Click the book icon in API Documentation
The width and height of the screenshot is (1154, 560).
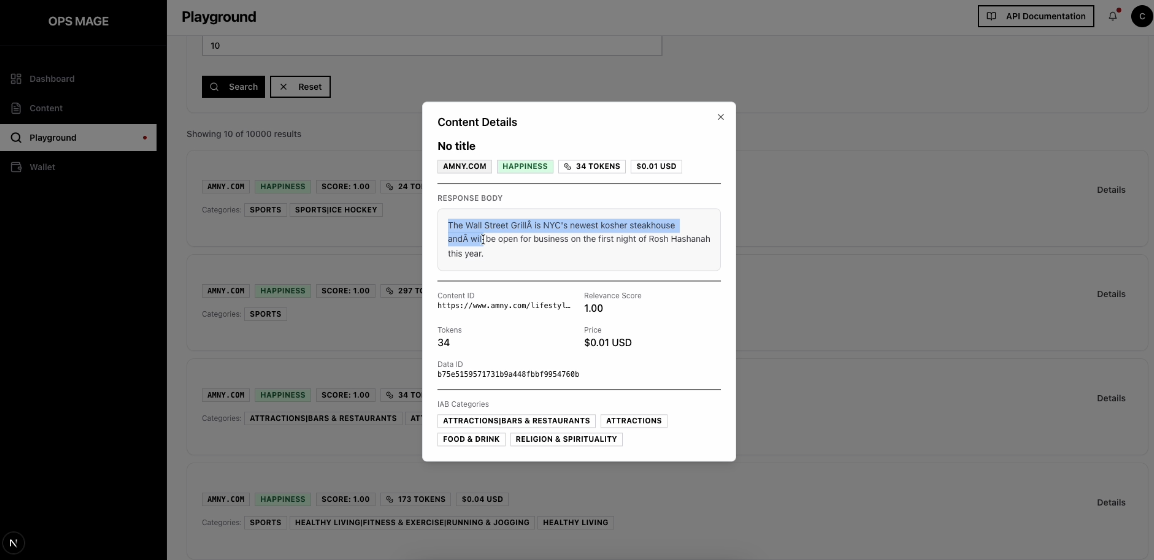[x=991, y=16]
